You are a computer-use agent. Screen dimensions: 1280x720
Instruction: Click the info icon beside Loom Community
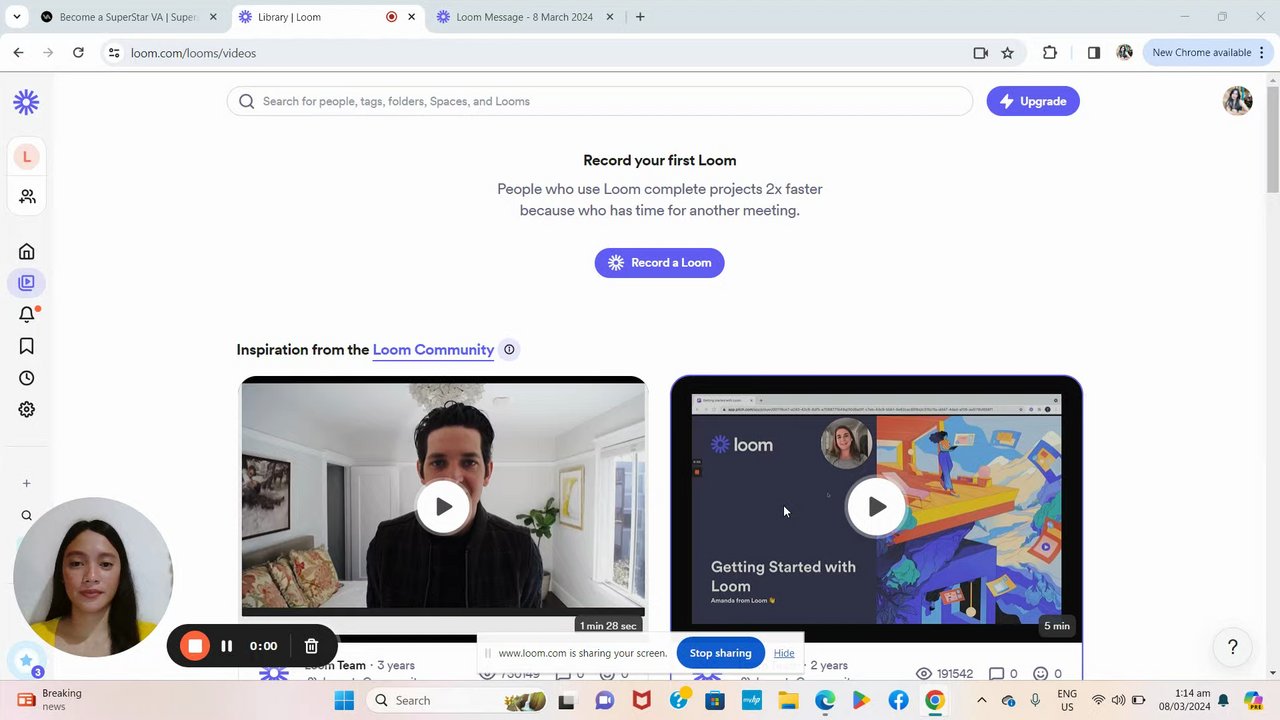[509, 349]
